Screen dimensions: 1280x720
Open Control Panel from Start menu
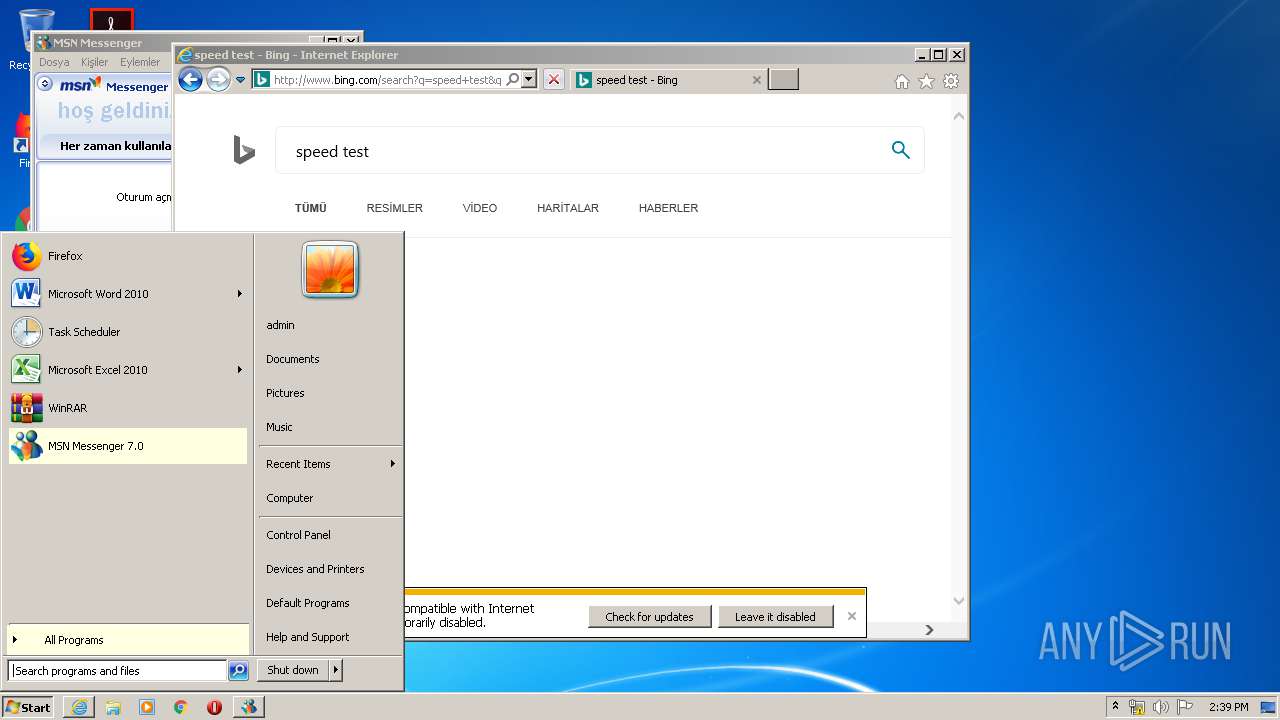click(x=330, y=535)
